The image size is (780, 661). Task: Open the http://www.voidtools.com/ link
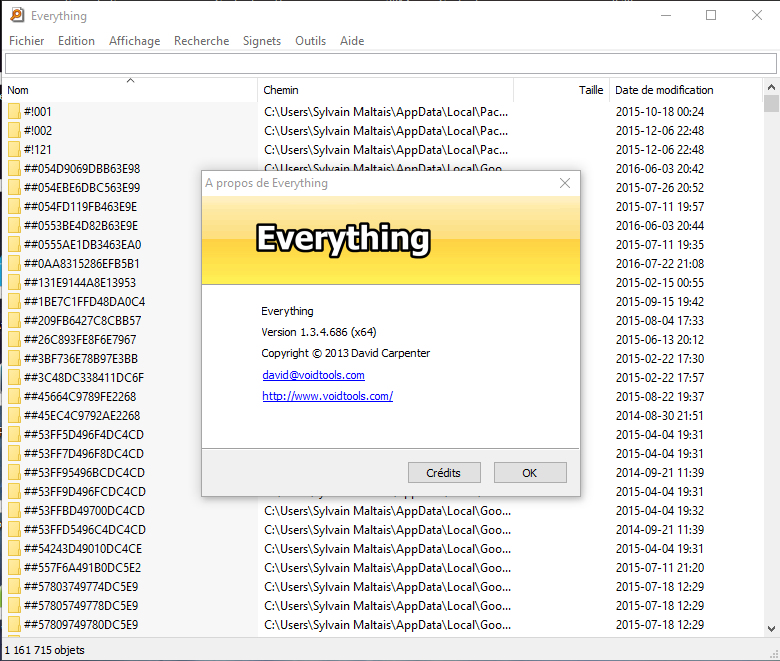[327, 396]
